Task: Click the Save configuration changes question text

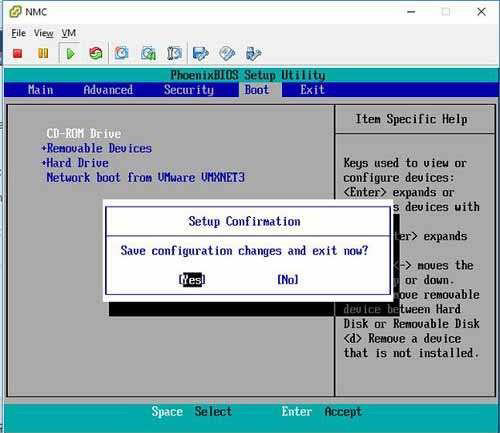Action: pos(244,250)
